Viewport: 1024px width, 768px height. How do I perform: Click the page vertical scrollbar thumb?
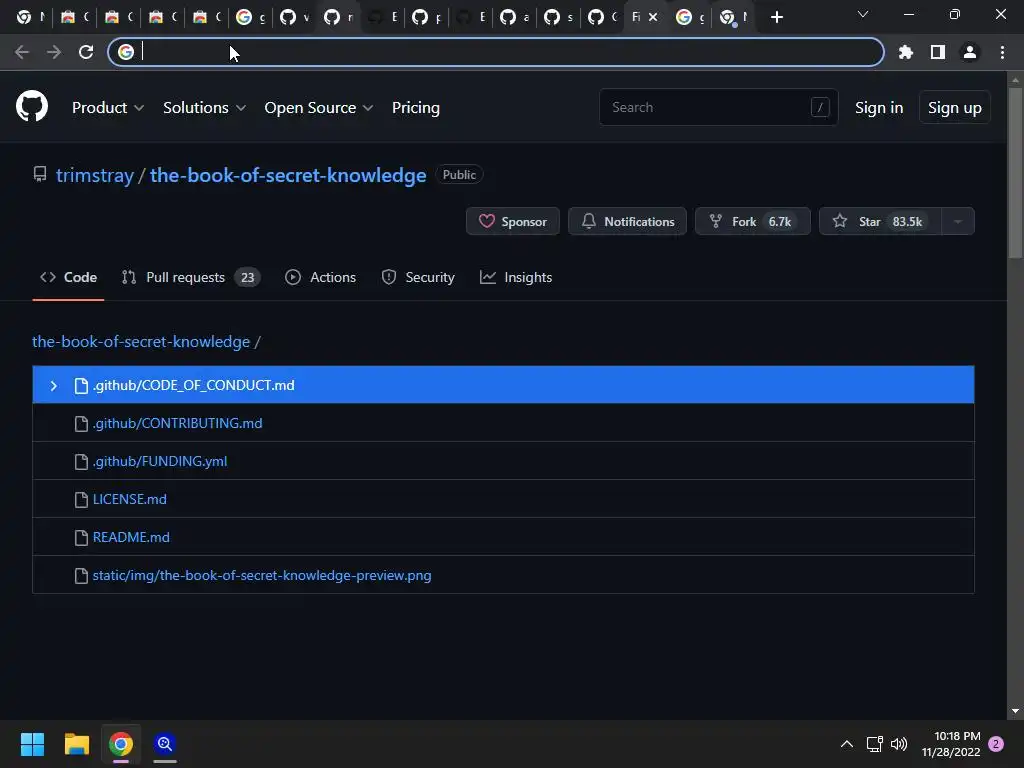[x=1015, y=173]
